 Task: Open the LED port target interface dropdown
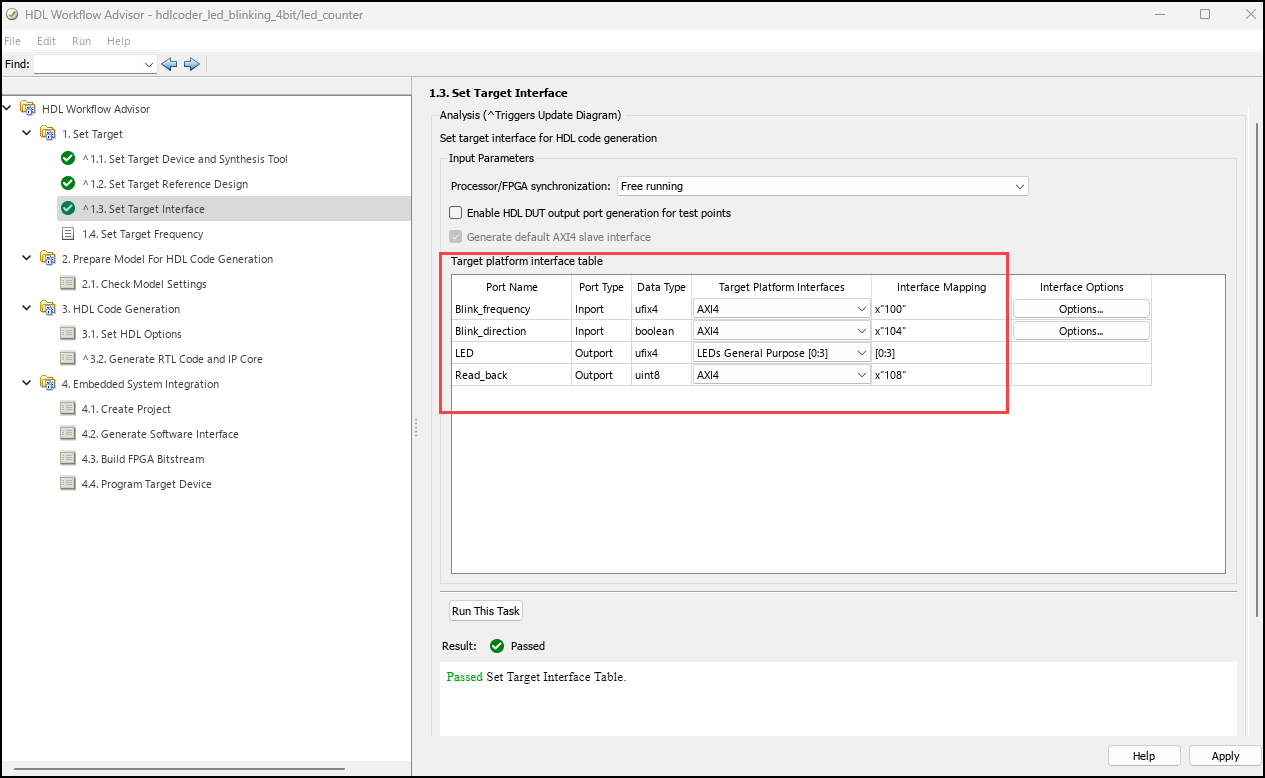(781, 353)
